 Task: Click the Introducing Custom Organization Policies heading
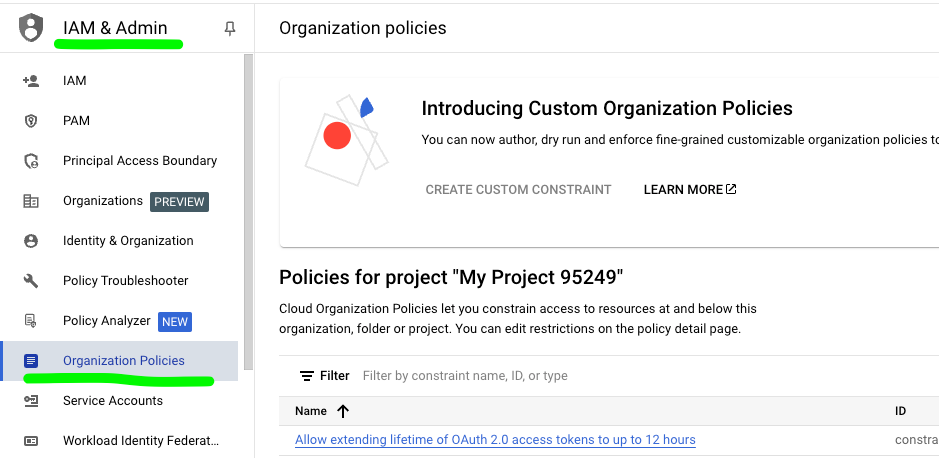(x=607, y=108)
